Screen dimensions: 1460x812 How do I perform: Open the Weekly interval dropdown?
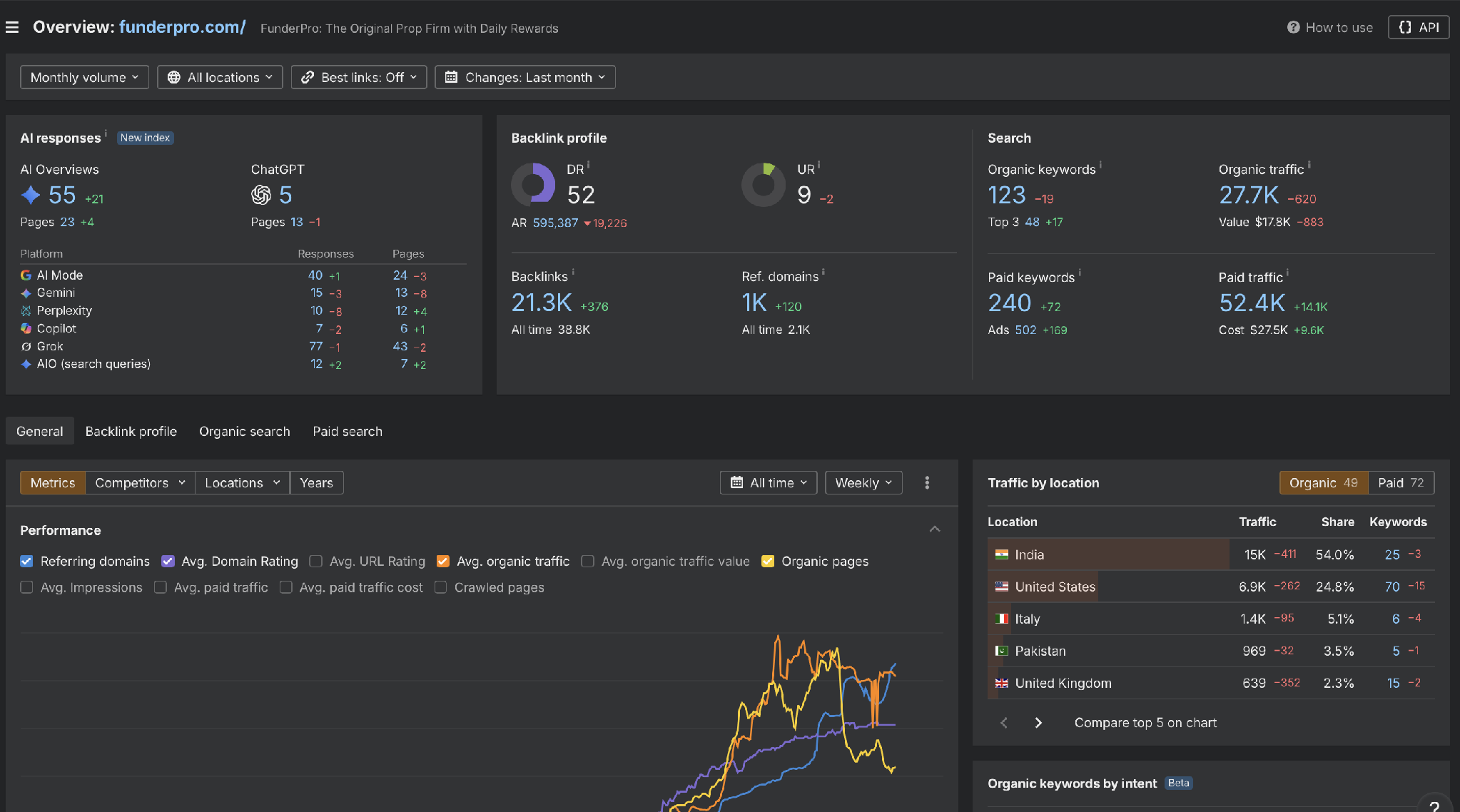(863, 483)
